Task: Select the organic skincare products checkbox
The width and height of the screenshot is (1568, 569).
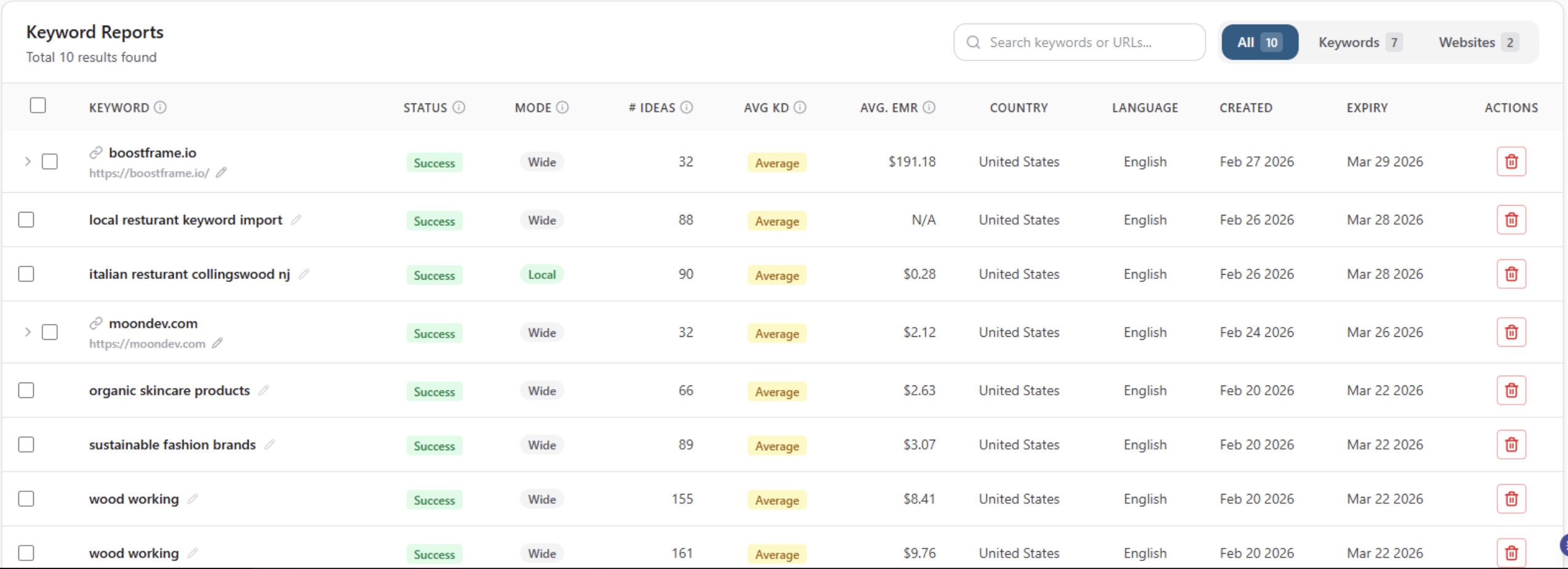Action: pyautogui.click(x=26, y=390)
